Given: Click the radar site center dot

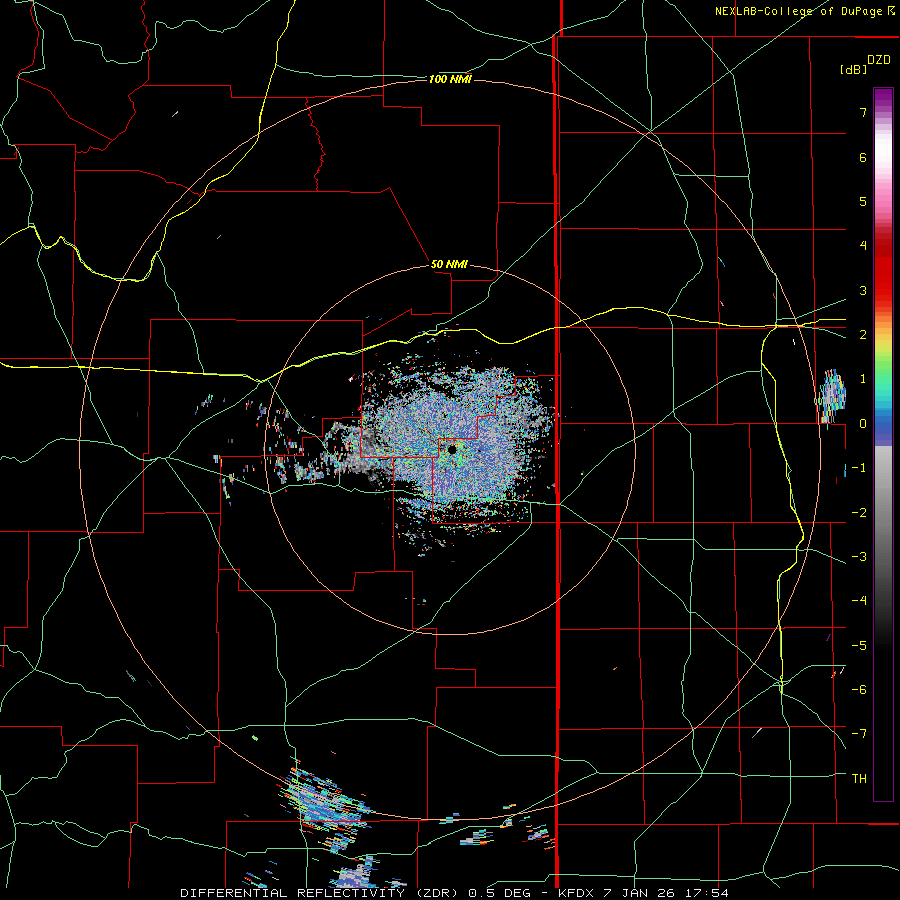Looking at the screenshot, I should pos(452,449).
